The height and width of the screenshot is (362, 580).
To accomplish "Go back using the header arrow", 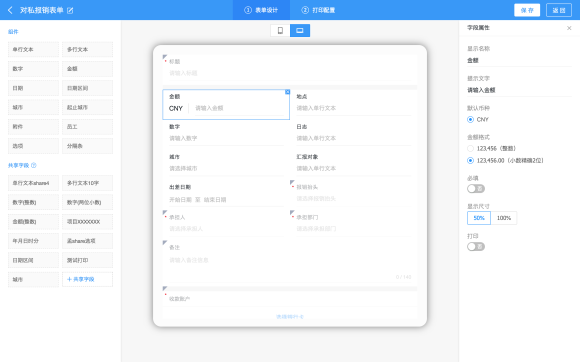I will [10, 10].
